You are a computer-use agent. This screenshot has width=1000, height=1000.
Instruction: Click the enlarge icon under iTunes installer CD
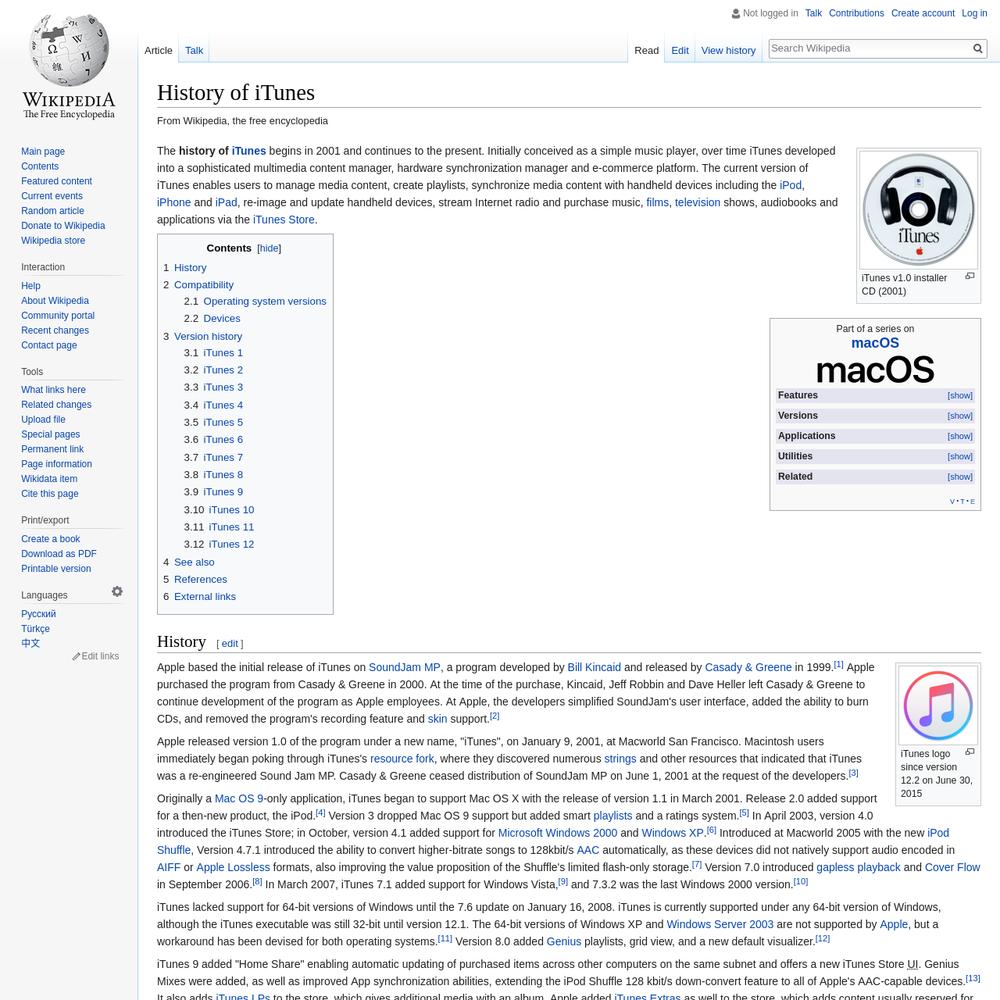pos(969,276)
